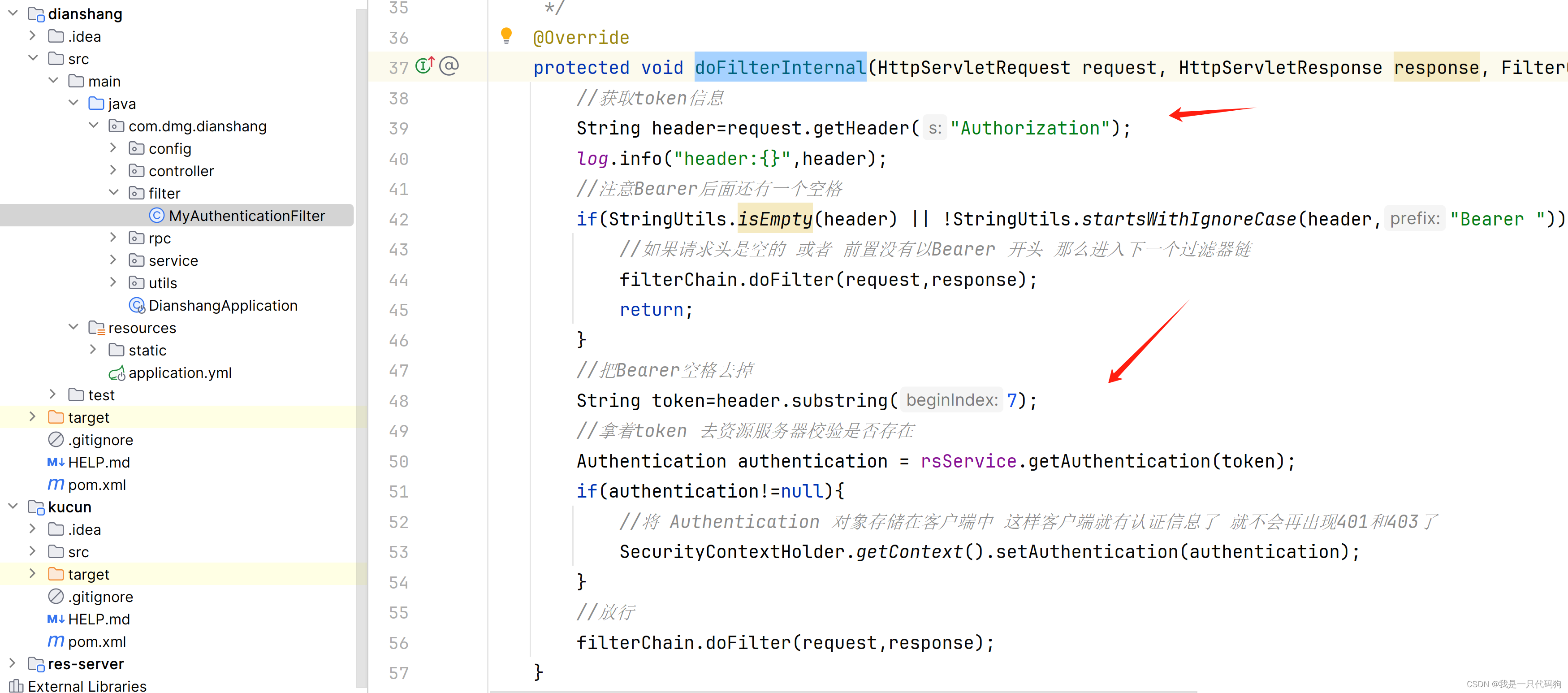Click line number 48 in gutter

(x=399, y=401)
